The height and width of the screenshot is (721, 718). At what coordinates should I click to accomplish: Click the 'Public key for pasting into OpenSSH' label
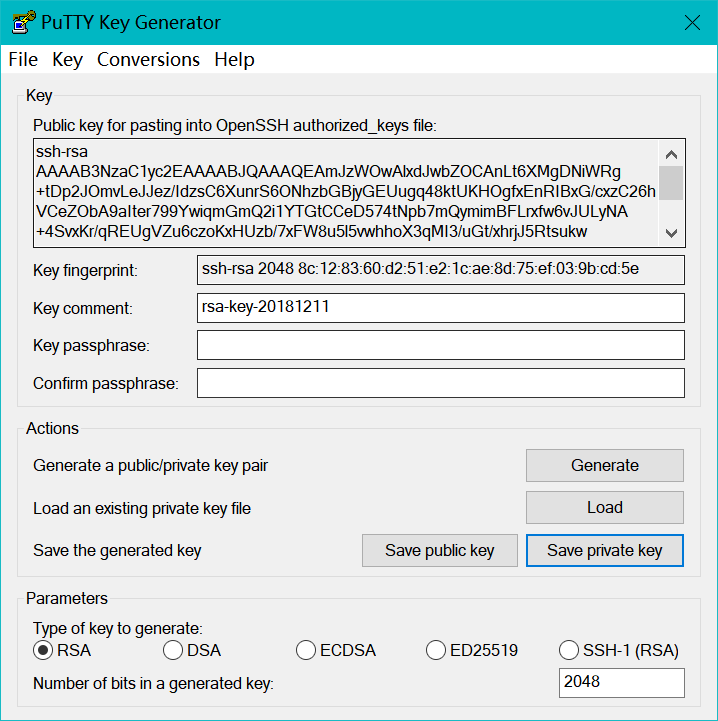(x=235, y=126)
